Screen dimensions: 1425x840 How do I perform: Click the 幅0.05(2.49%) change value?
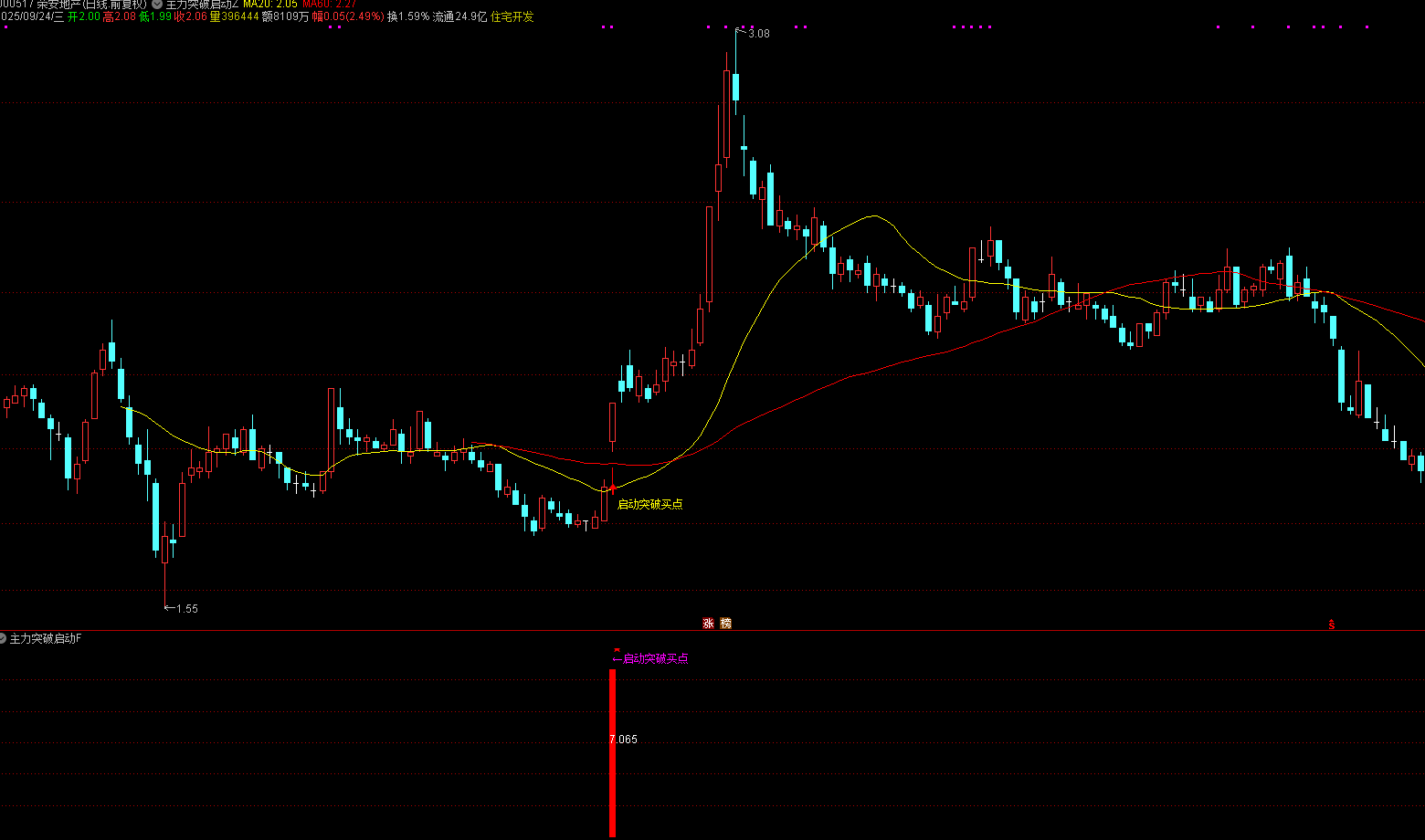click(x=348, y=16)
